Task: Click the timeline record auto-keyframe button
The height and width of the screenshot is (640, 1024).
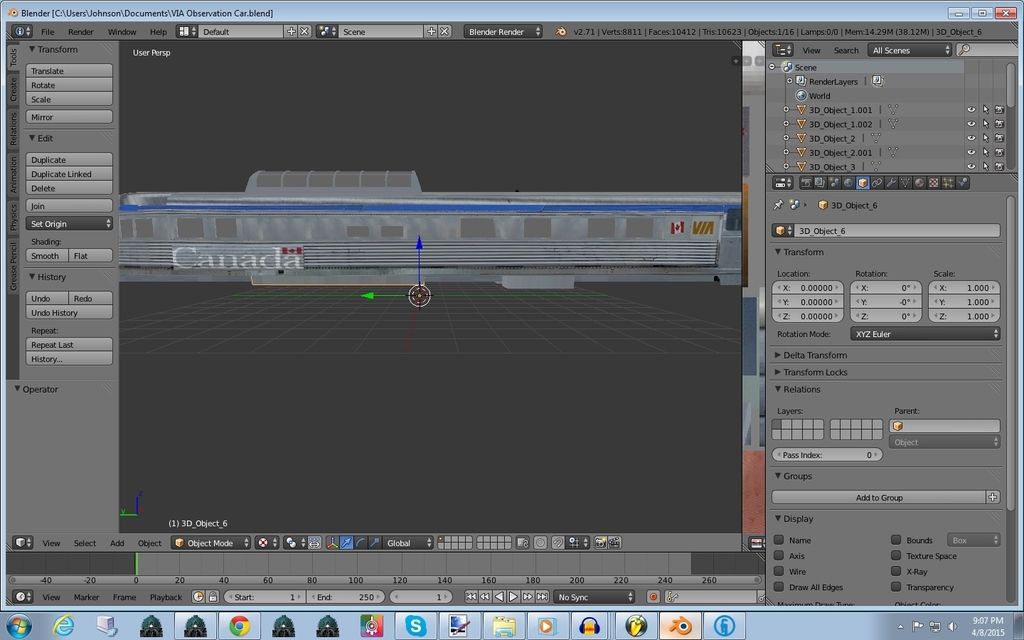Action: [x=652, y=597]
